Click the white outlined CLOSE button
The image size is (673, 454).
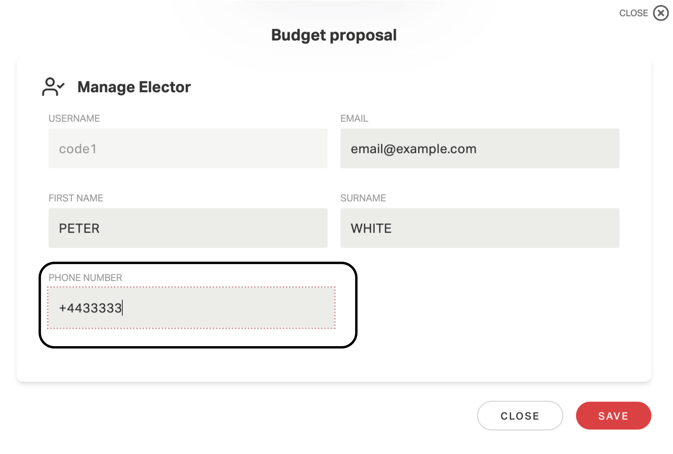pos(520,415)
